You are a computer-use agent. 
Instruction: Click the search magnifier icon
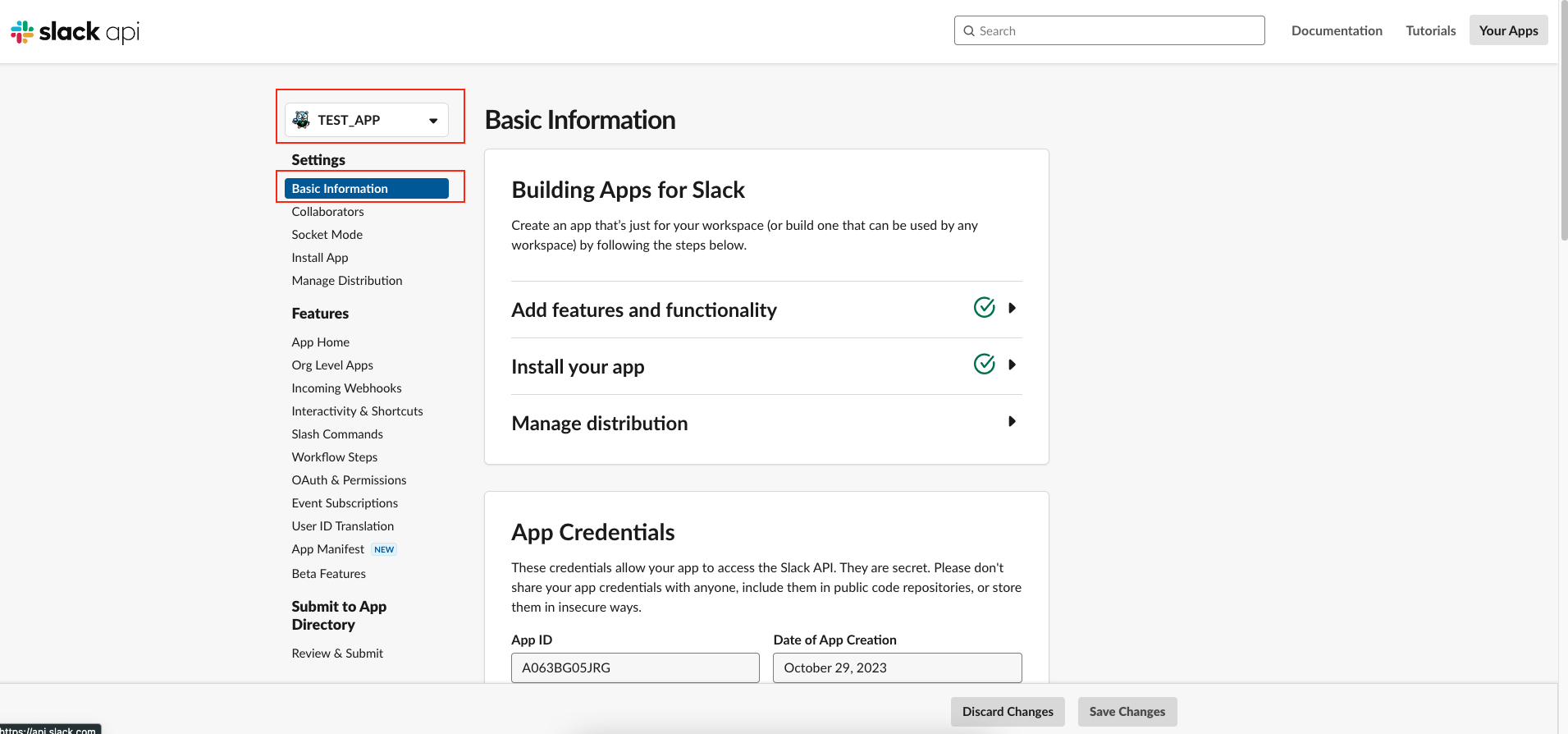coord(969,31)
